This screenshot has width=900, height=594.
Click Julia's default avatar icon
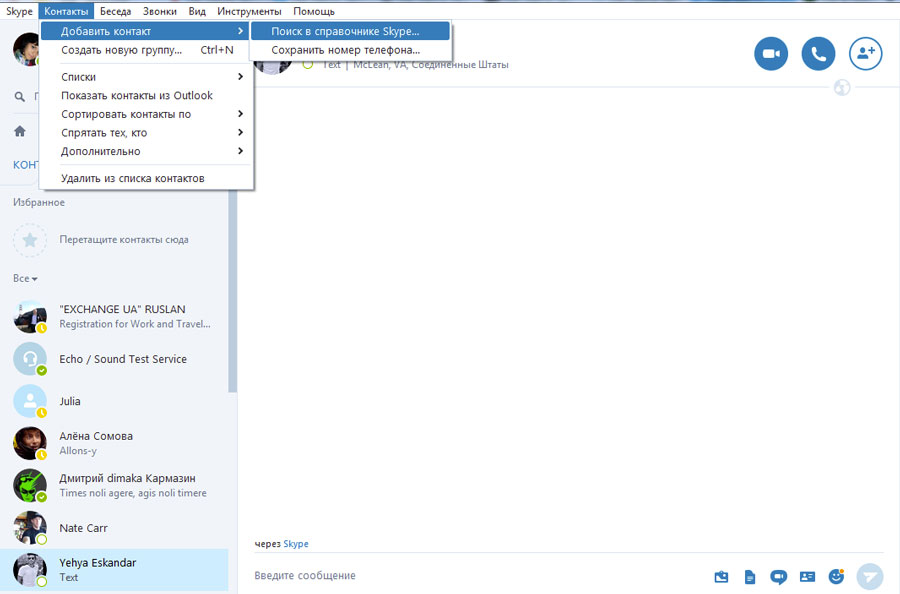[30, 401]
